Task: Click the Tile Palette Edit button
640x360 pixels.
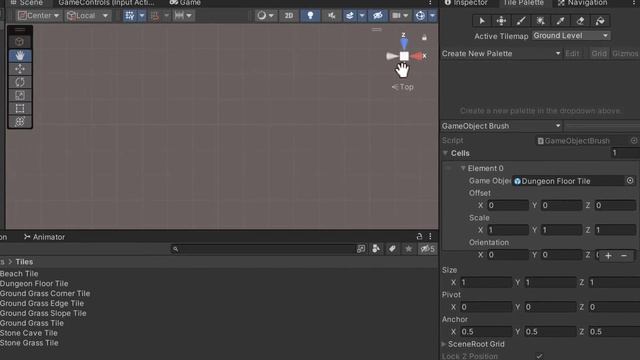Action: click(x=572, y=53)
